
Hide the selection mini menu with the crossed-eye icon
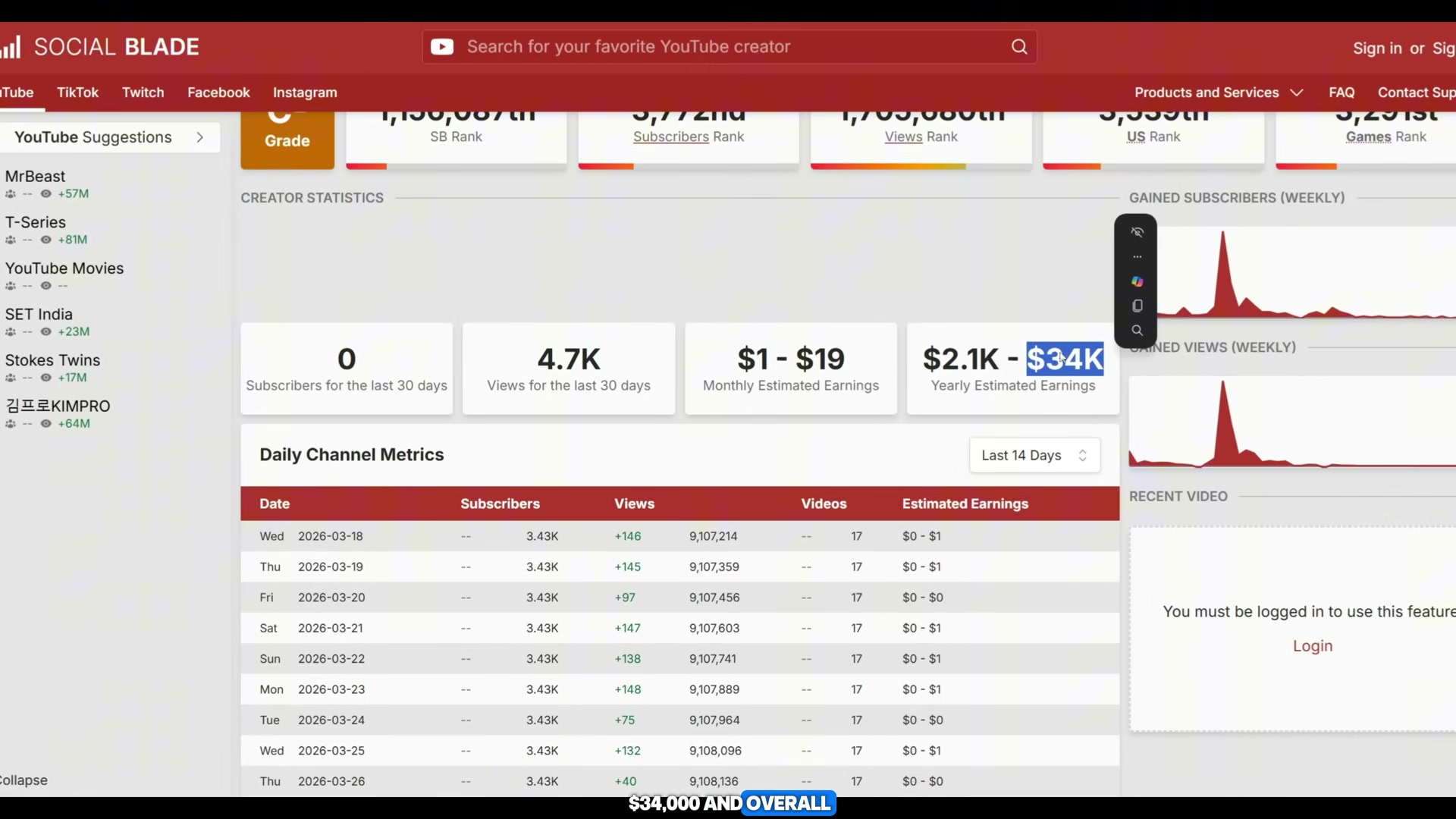click(x=1137, y=232)
